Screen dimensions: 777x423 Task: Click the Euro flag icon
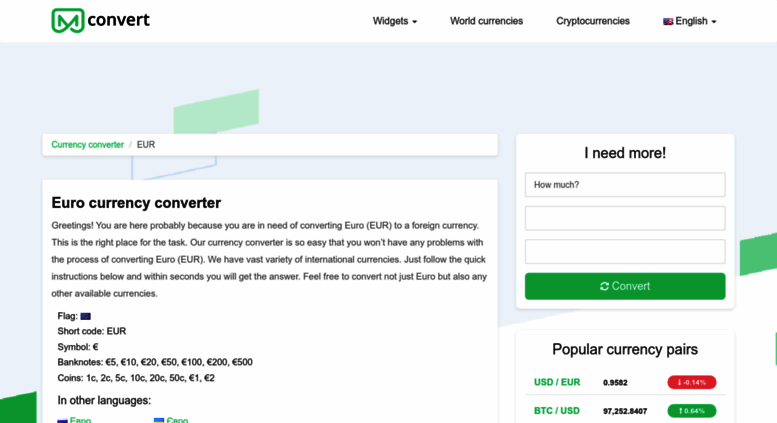pyautogui.click(x=85, y=316)
